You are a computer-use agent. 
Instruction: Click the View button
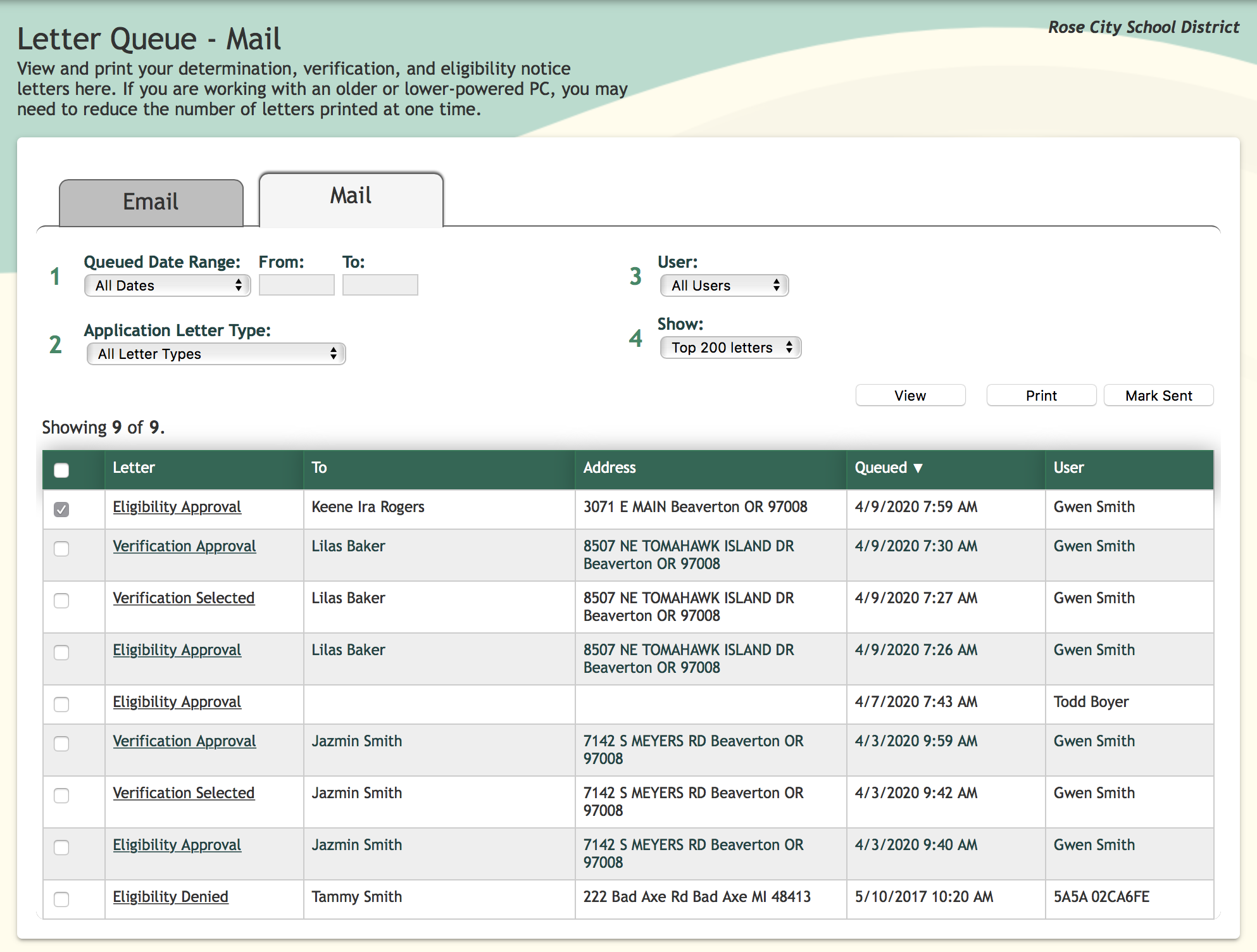click(910, 396)
